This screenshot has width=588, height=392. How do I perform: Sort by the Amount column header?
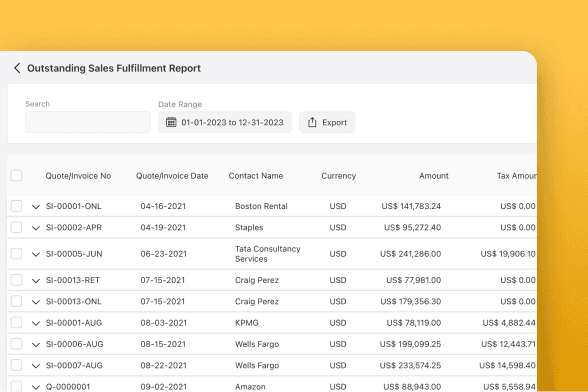coord(434,176)
